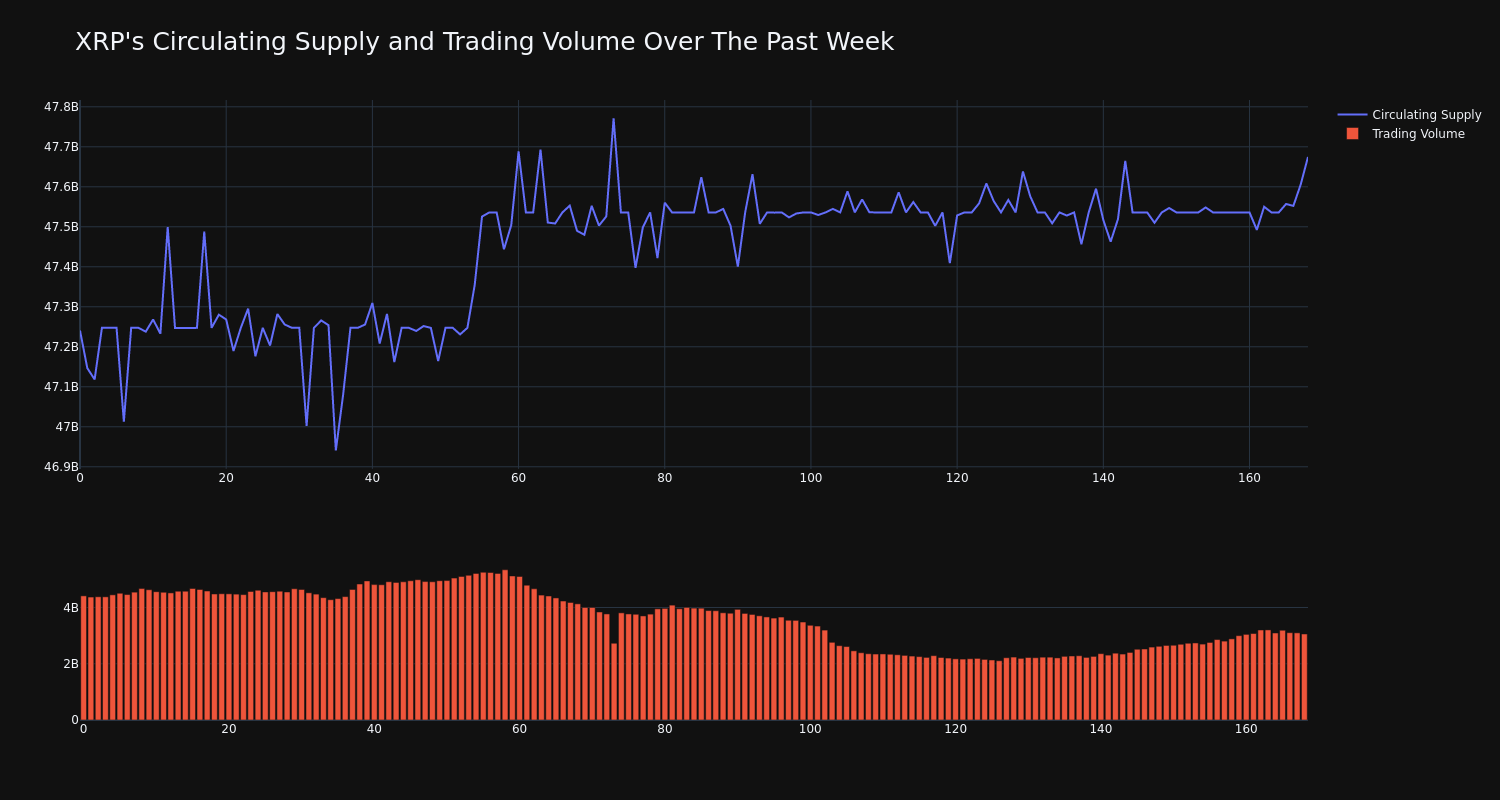Image resolution: width=1500 pixels, height=800 pixels.
Task: Click the 47.7B y-axis label
Action: (x=61, y=147)
